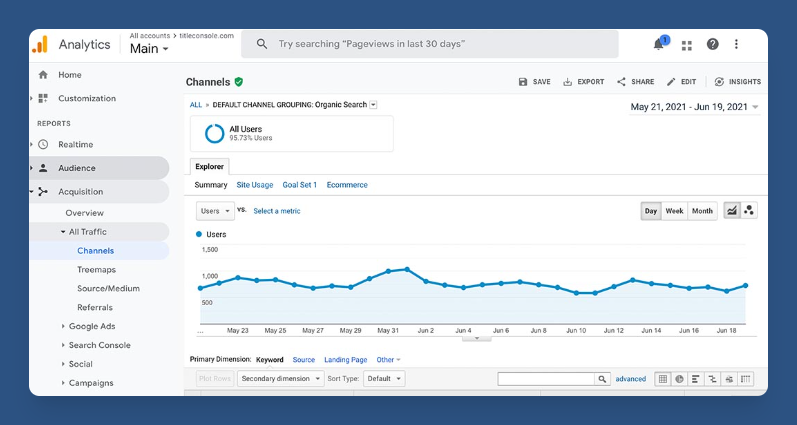Click the Plot Rows button
The height and width of the screenshot is (425, 797).
pos(215,379)
